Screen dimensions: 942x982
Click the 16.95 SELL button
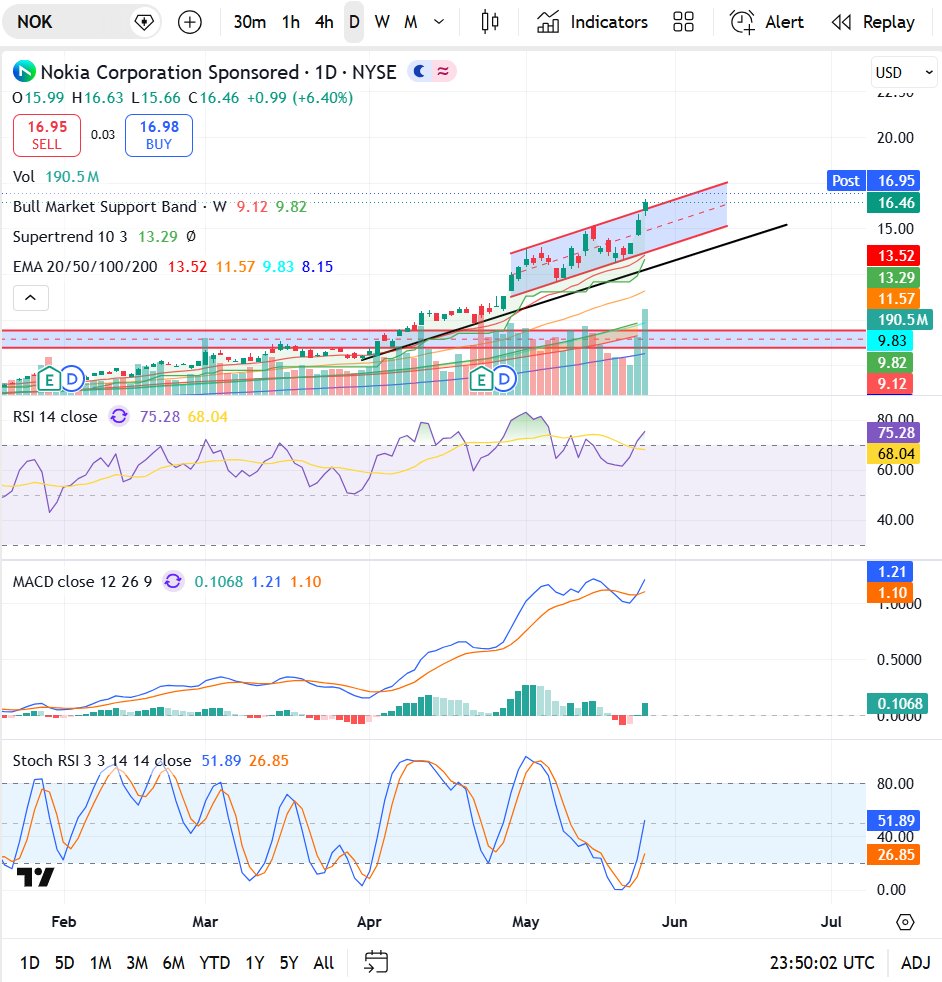pyautogui.click(x=47, y=135)
